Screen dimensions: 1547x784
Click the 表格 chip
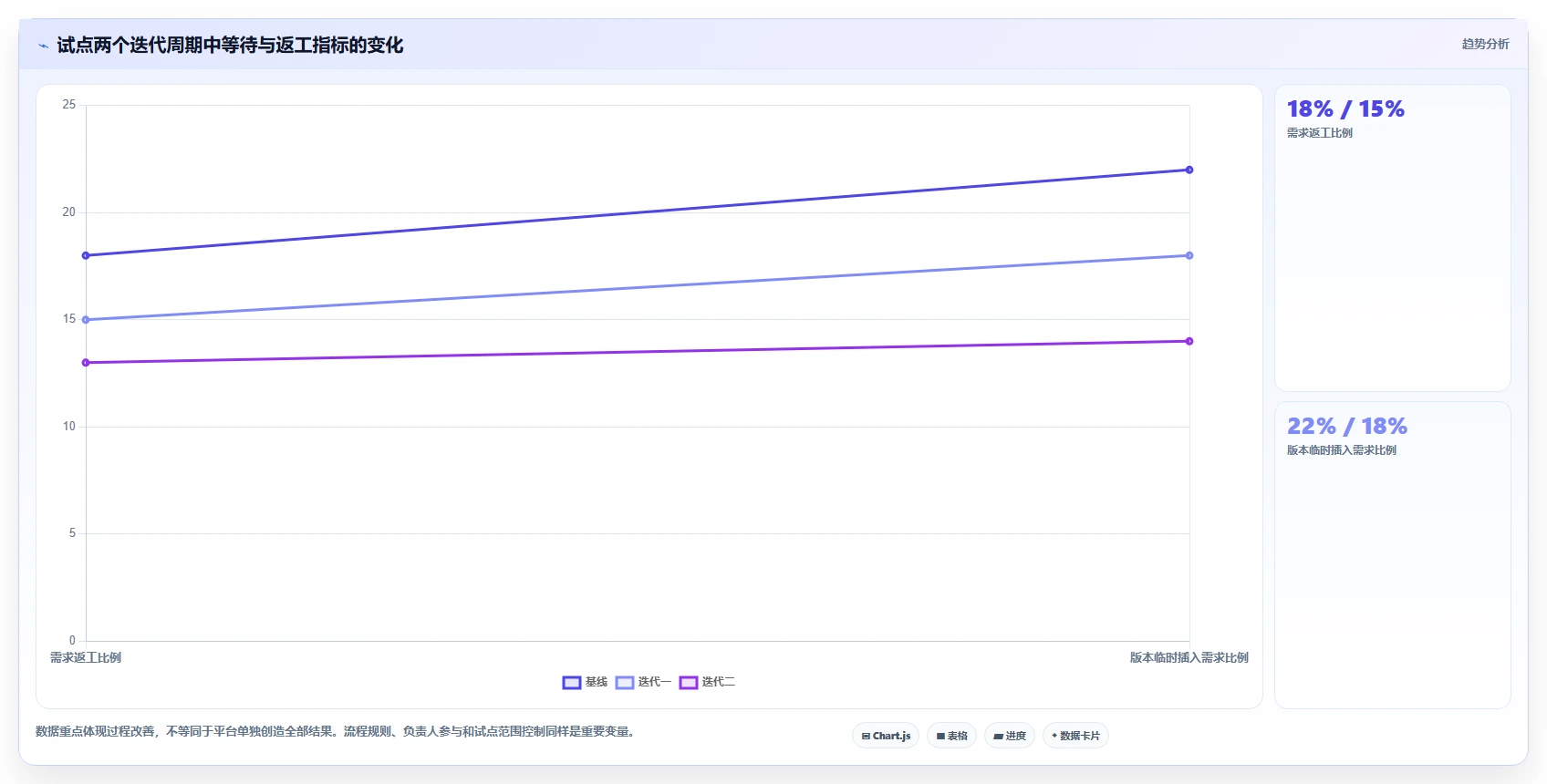(951, 736)
